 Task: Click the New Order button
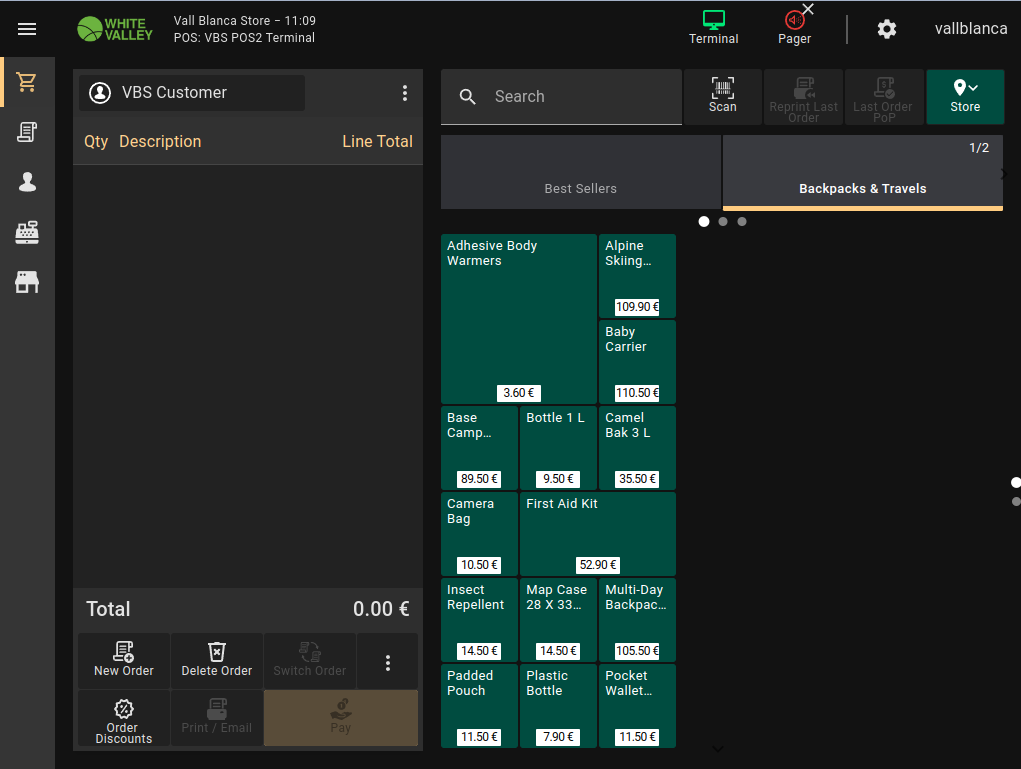pos(124,660)
